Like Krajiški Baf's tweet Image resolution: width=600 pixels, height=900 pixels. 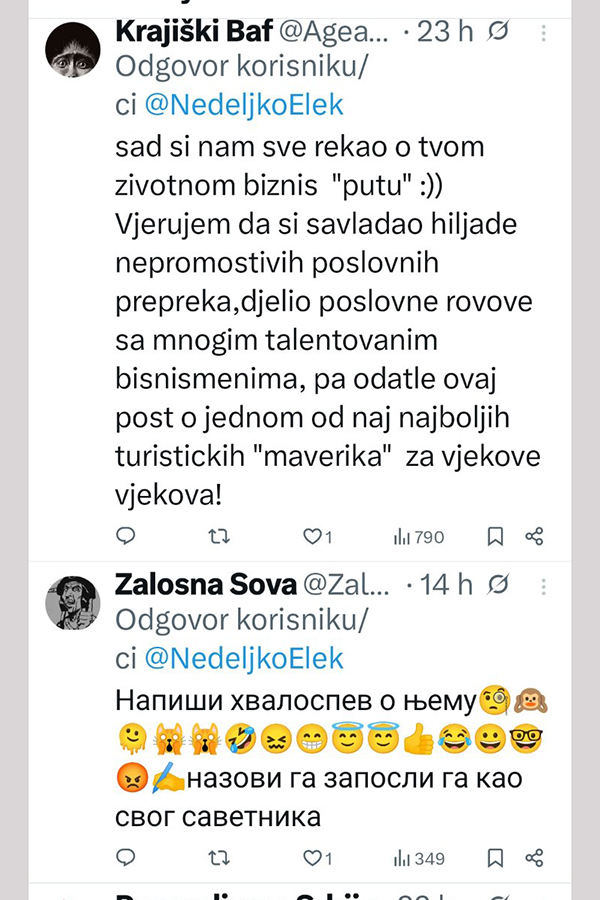pyautogui.click(x=310, y=537)
